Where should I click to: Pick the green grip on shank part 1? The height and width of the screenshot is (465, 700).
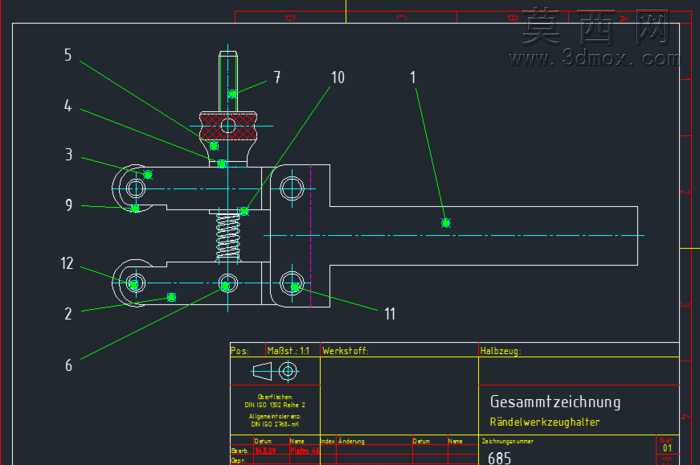(446, 223)
